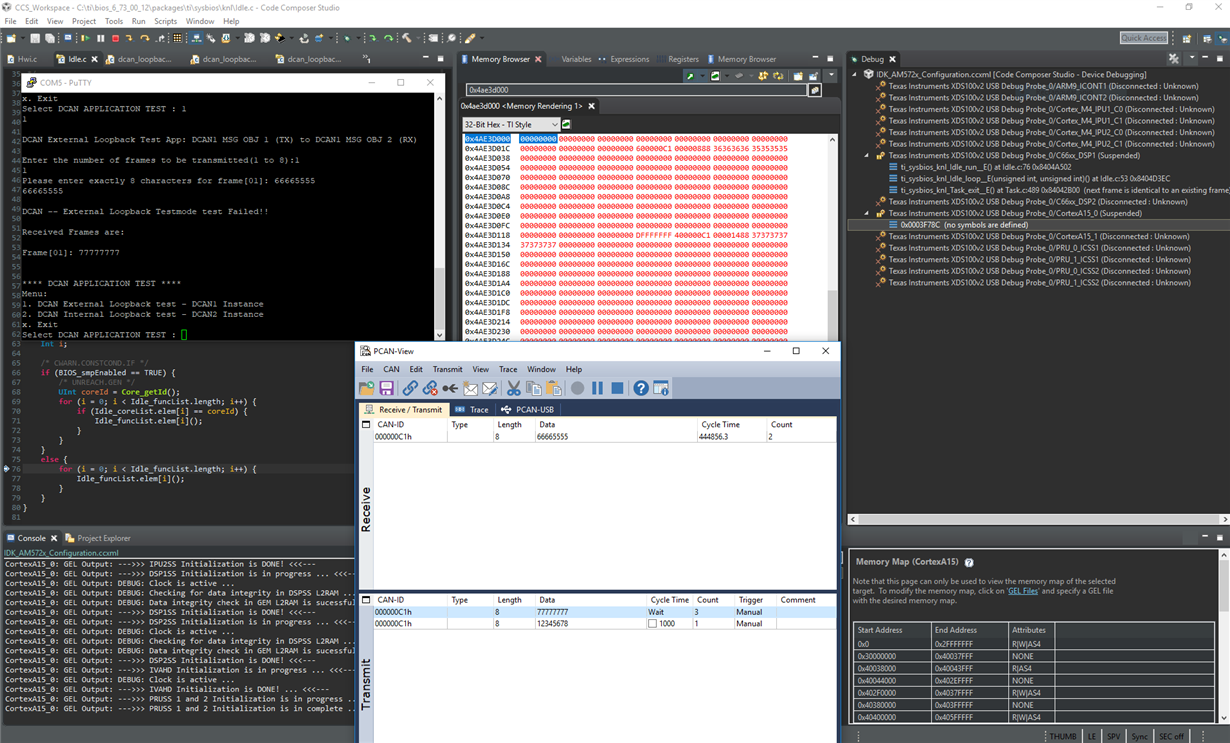Start recording with the Record icon in PCAN-View

point(576,388)
